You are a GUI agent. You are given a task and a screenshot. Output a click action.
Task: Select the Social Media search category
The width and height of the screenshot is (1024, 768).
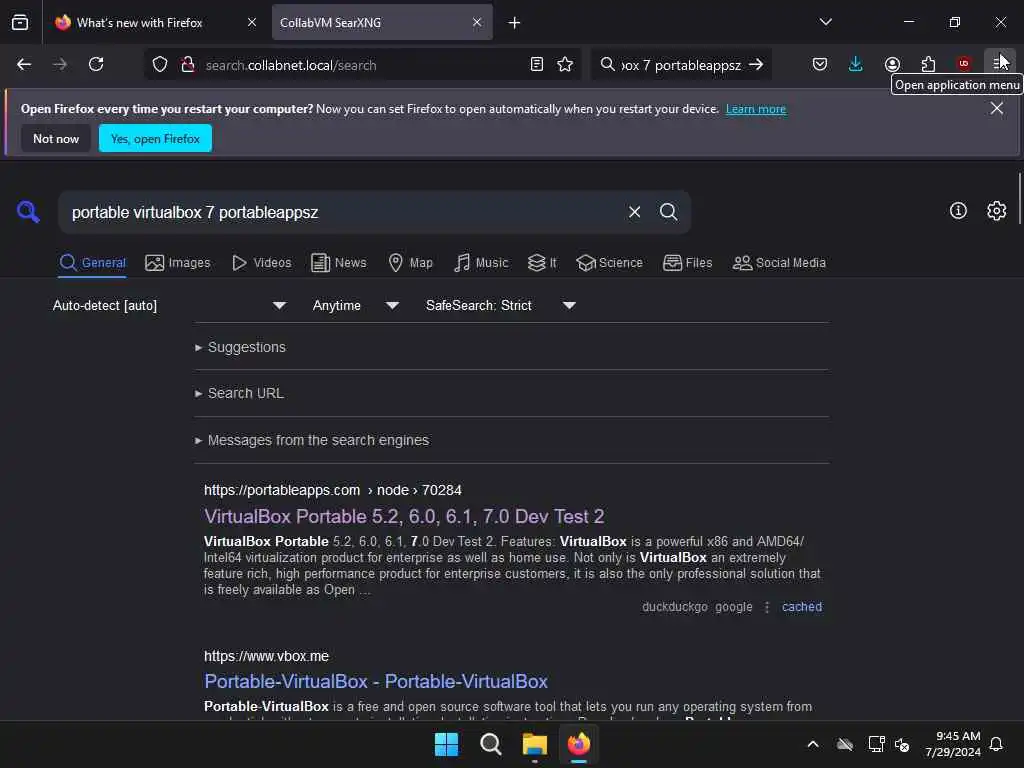[779, 263]
